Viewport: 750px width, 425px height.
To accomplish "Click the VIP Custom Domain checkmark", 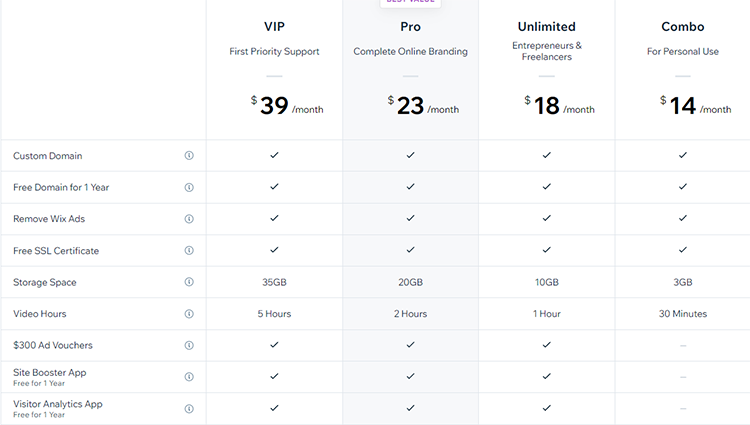I will coord(274,155).
